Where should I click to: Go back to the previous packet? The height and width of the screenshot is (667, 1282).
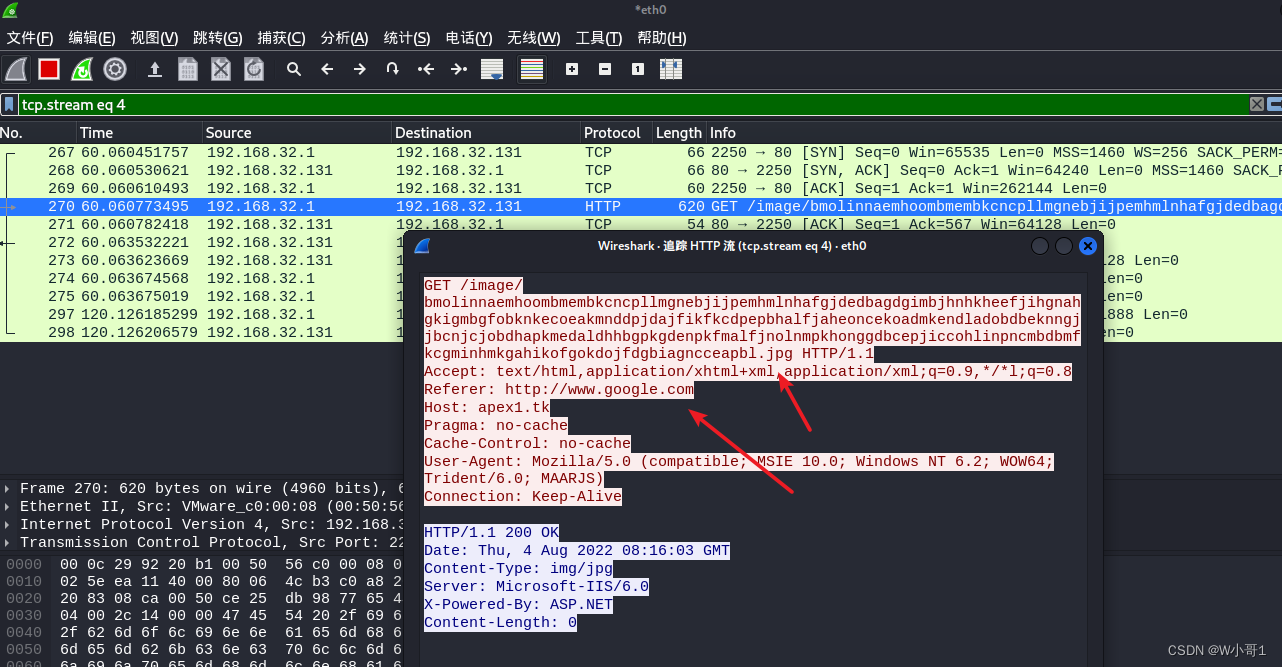click(x=327, y=69)
